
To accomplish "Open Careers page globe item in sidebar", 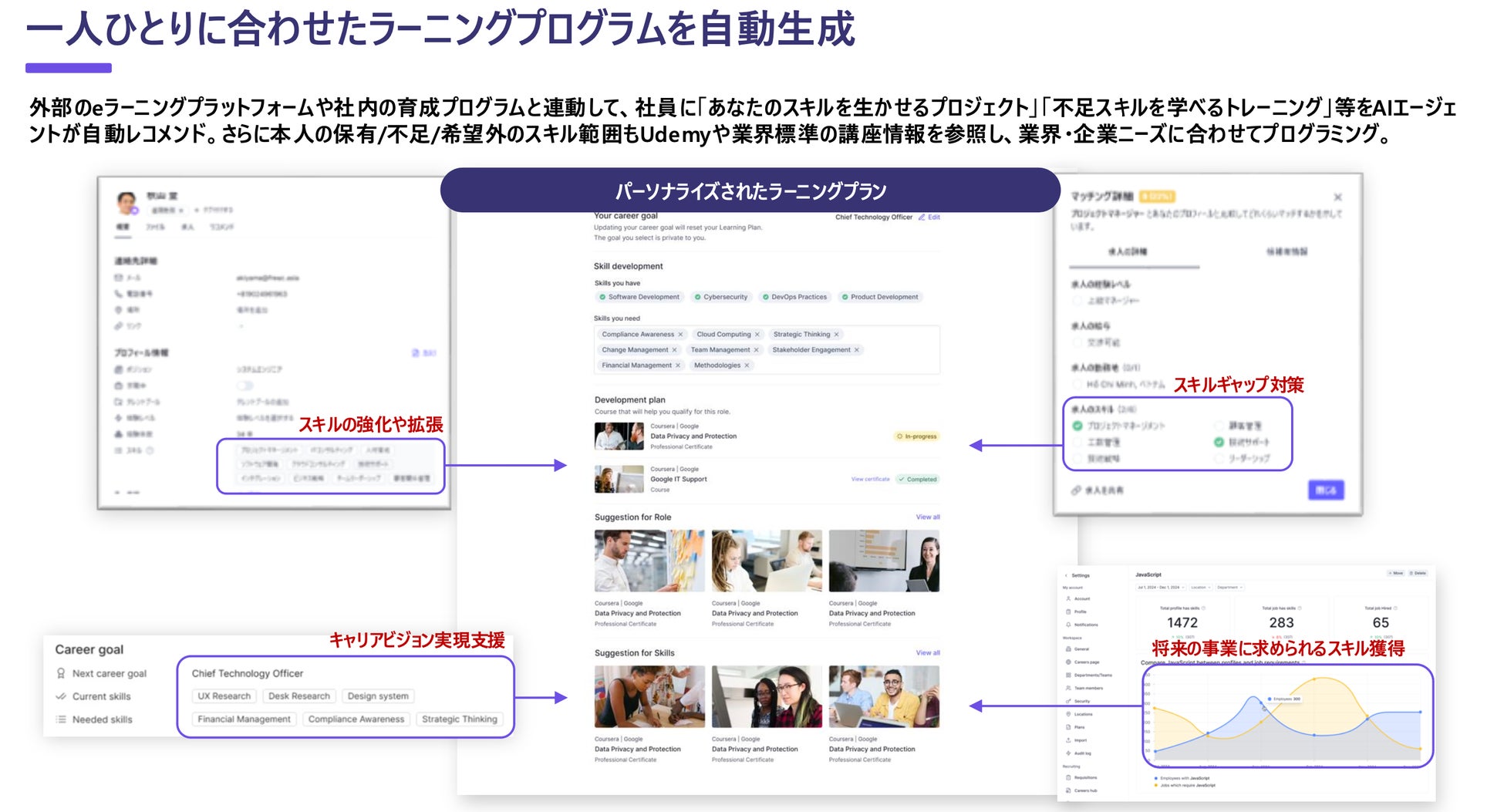I will pos(1082,662).
